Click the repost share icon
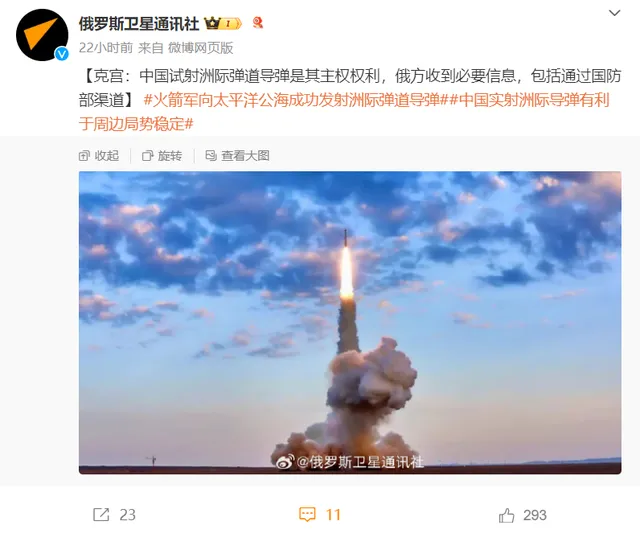640x550 pixels. pos(101,515)
